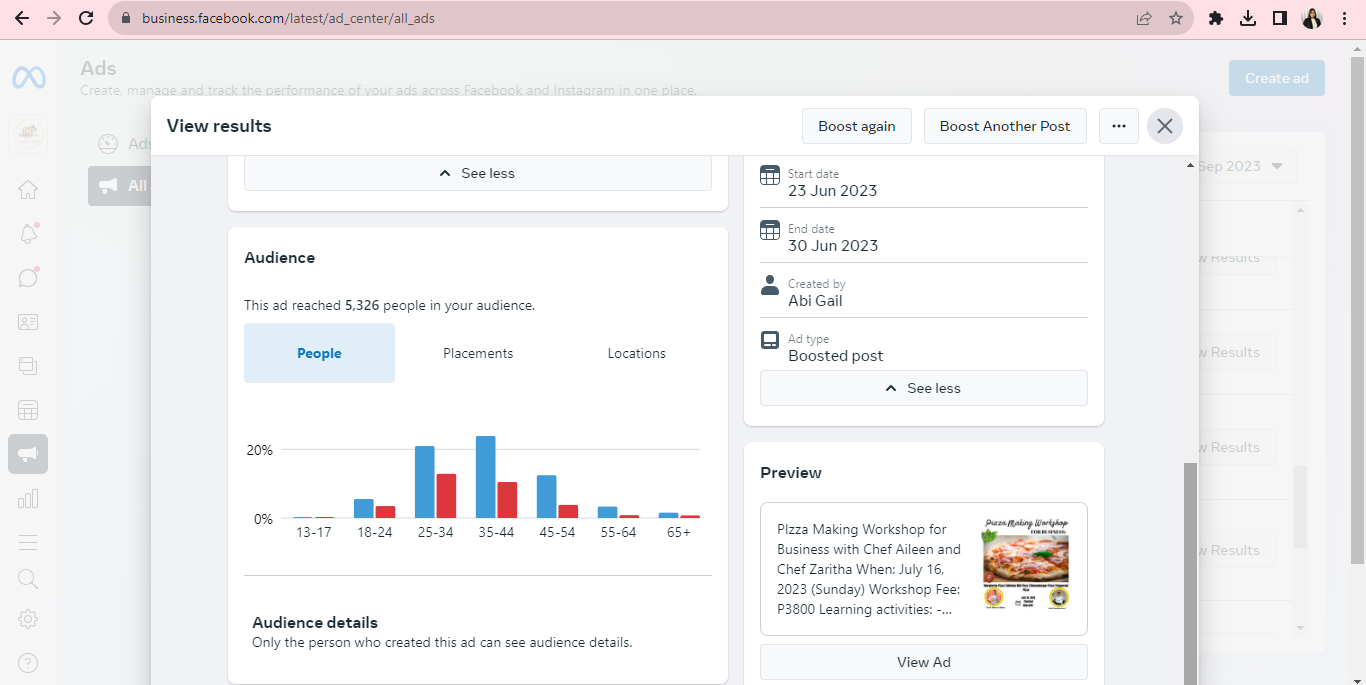Click the 25-34 red bar in chart
This screenshot has width=1366, height=685.
pyautogui.click(x=446, y=496)
